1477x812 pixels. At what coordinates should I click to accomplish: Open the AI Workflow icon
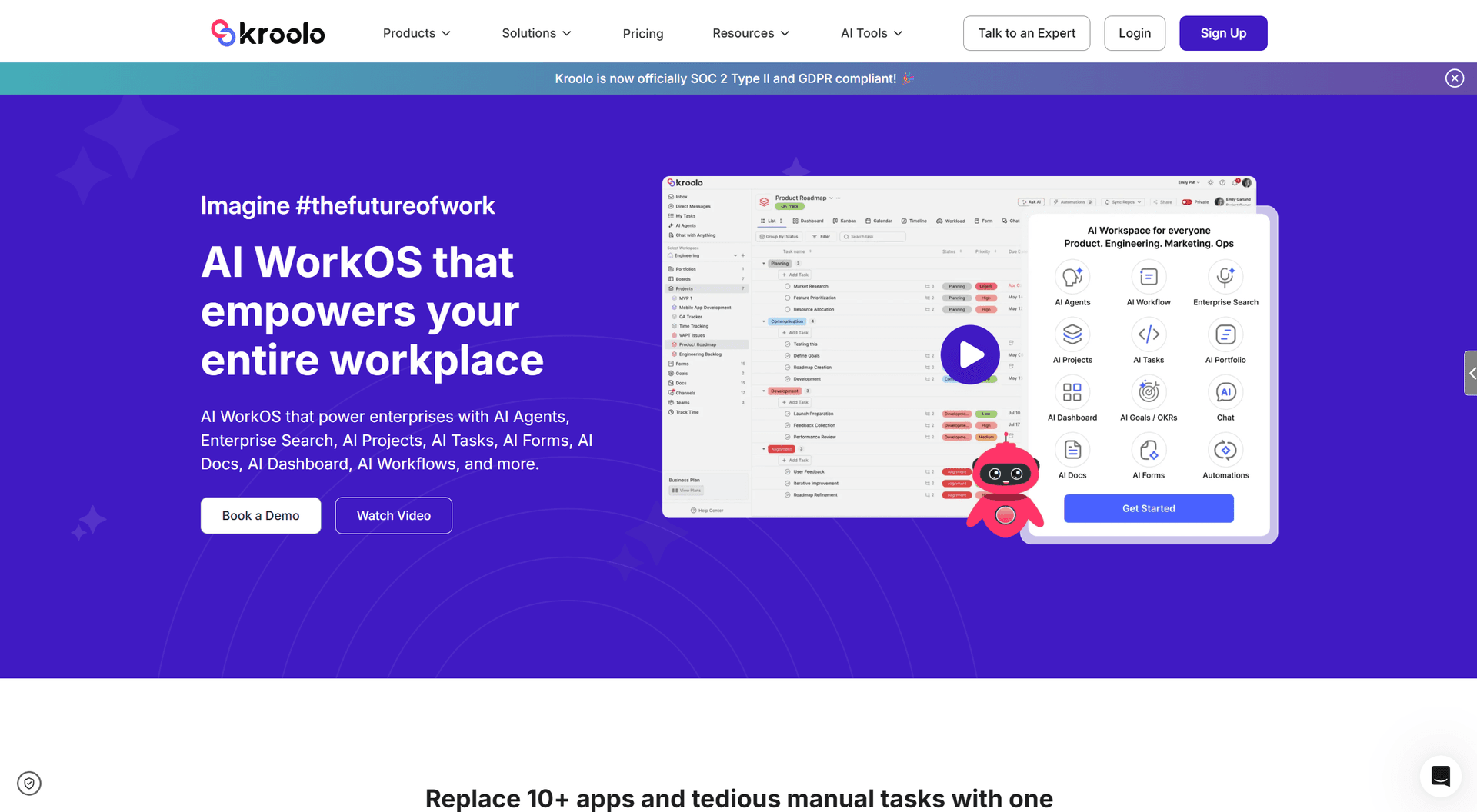coord(1149,277)
